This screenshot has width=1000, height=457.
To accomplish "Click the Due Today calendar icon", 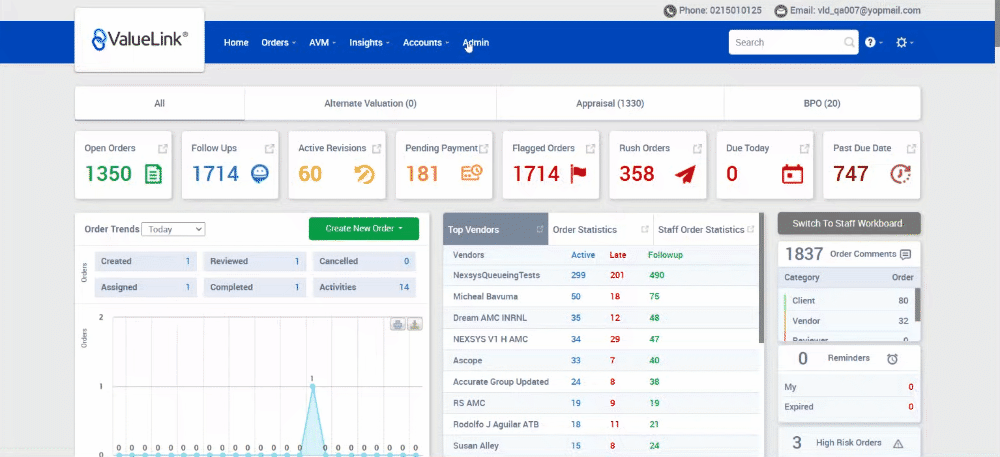I will (x=792, y=174).
